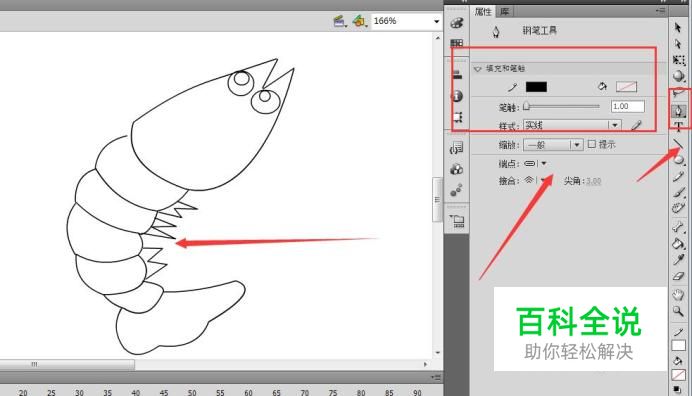Open the Align panel icon
Viewport: 692px width, 396px height.
pos(457,74)
